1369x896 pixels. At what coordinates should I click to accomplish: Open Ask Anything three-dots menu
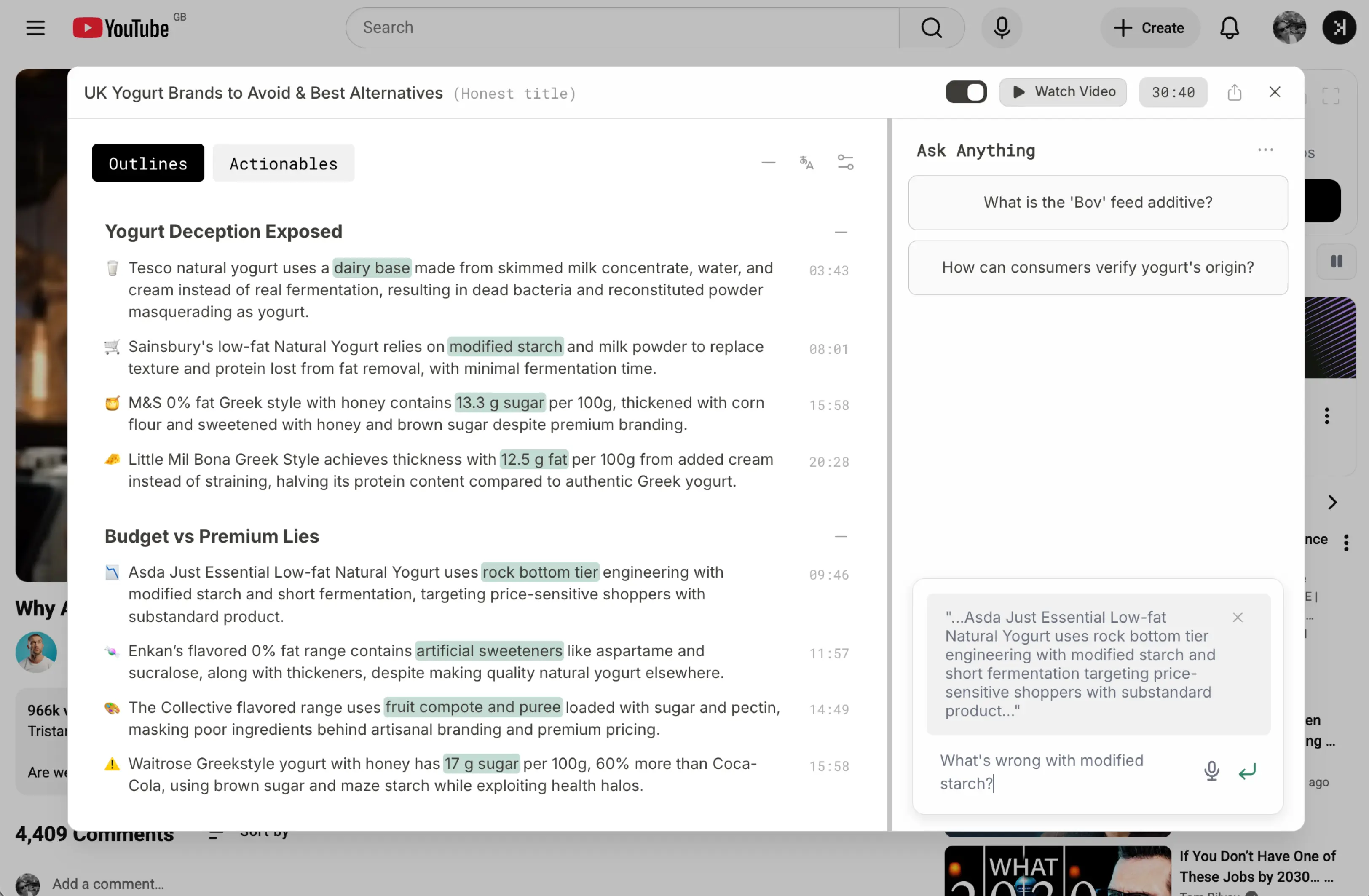coord(1265,150)
